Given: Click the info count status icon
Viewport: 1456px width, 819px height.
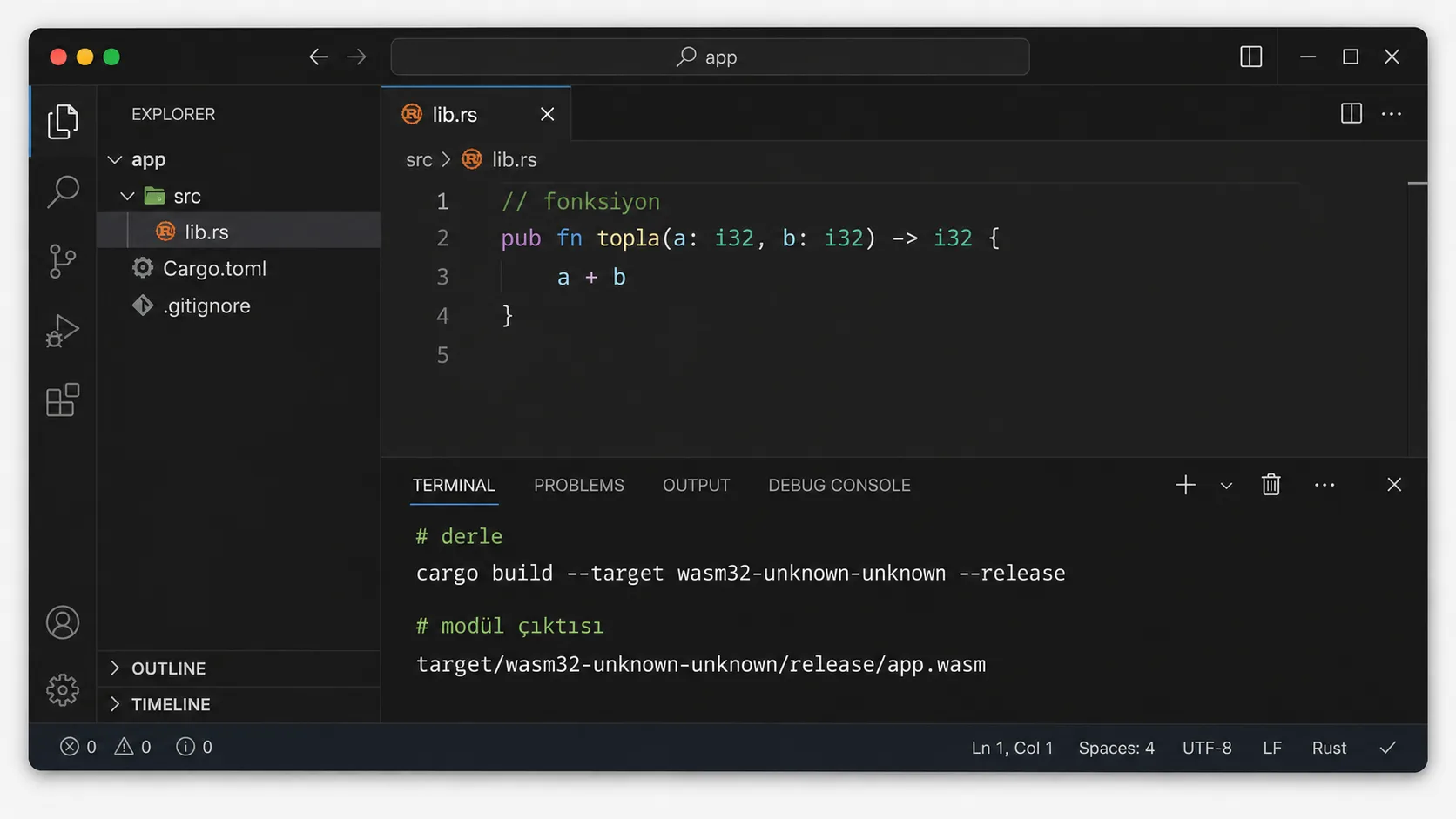Looking at the screenshot, I should click(x=185, y=747).
